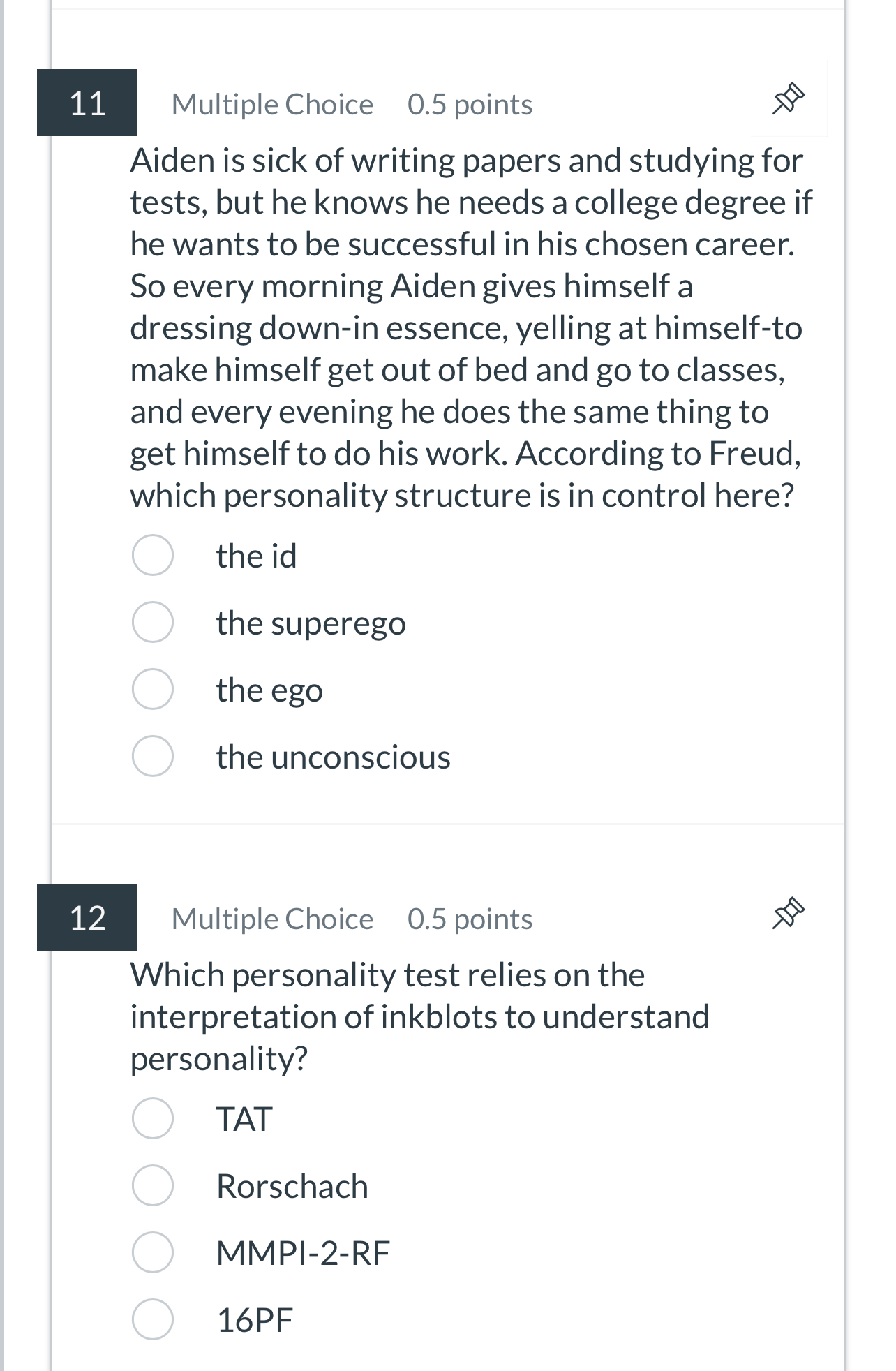The image size is (896, 1371).
Task: Click the 0.5 points label on question 11
Action: coord(469,103)
